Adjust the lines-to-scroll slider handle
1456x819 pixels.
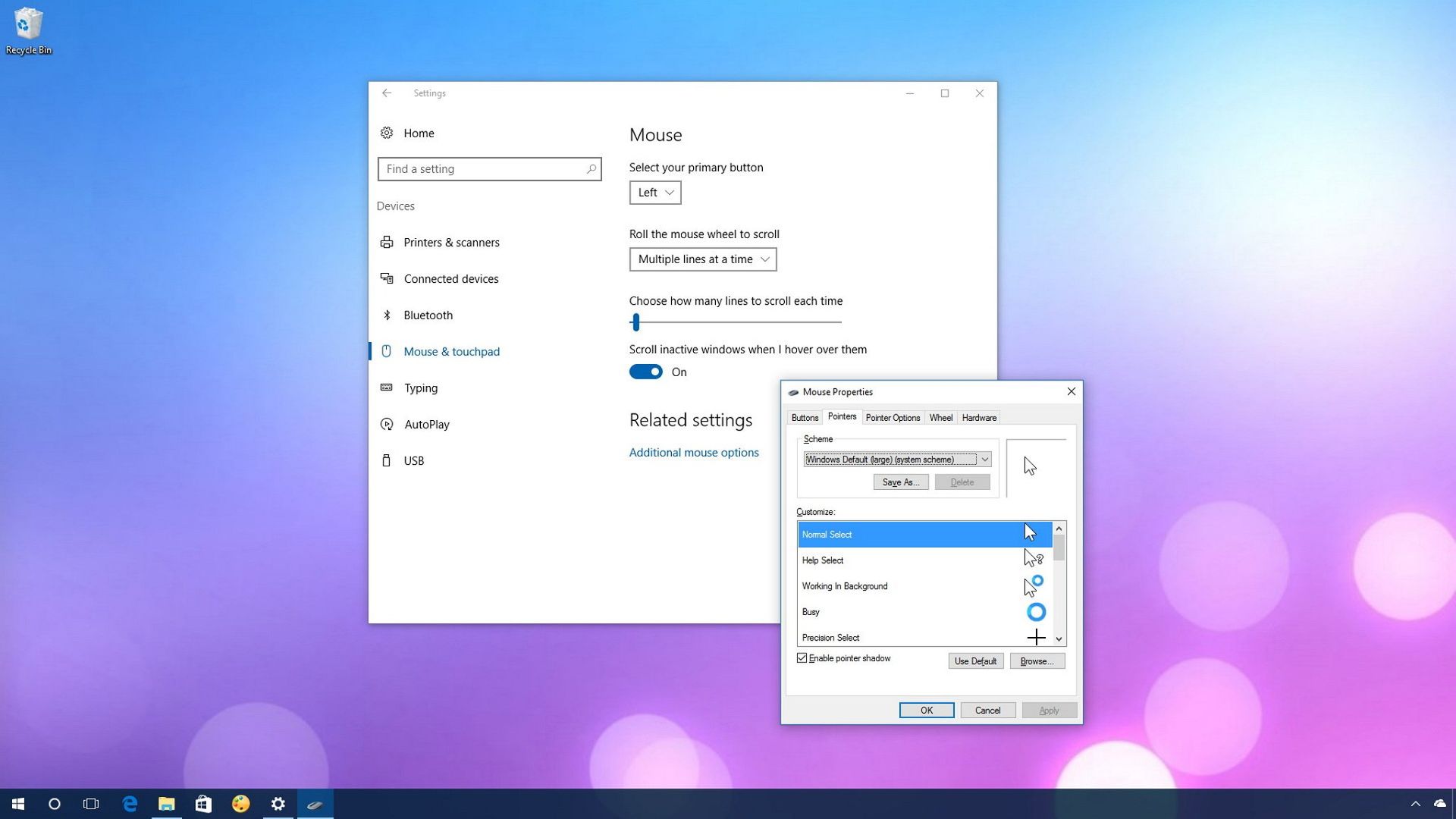coord(635,322)
